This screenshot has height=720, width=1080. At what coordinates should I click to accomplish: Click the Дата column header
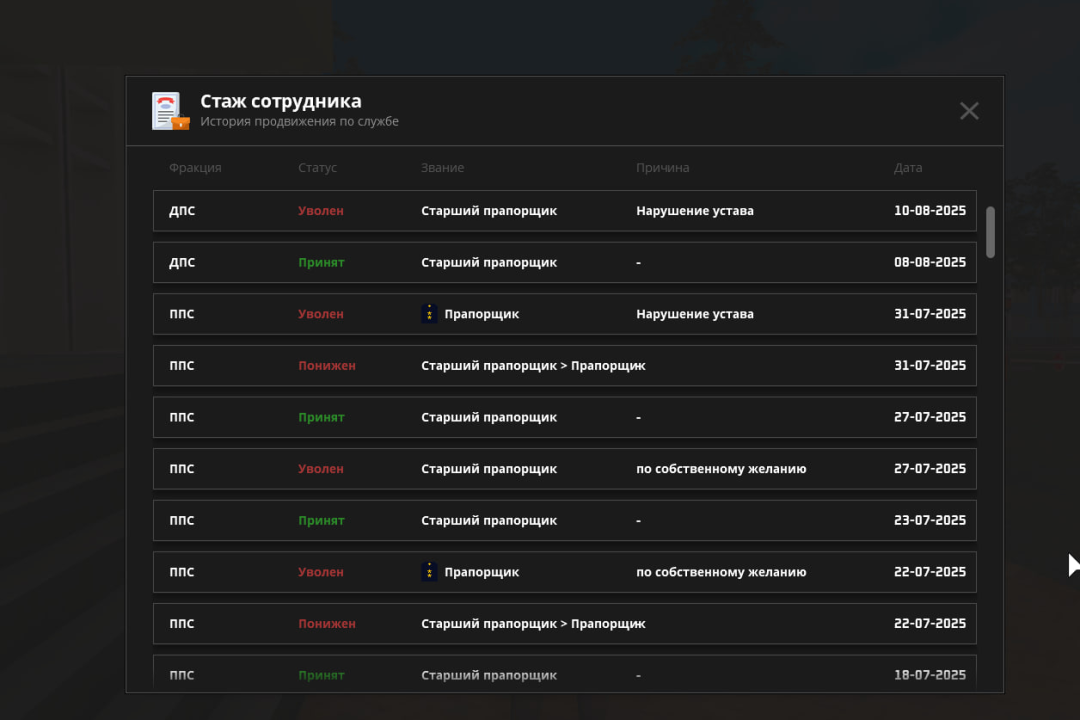pyautogui.click(x=908, y=167)
